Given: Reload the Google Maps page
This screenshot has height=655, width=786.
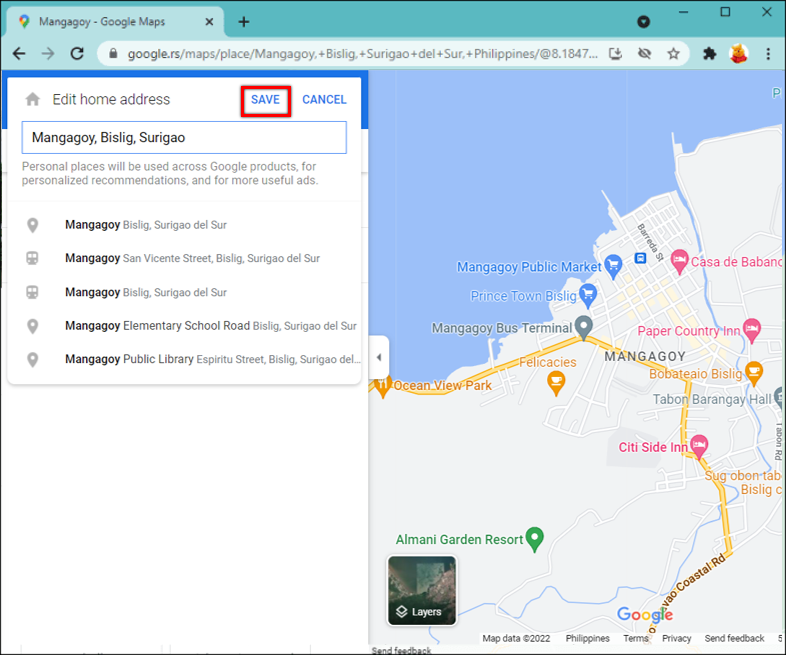Looking at the screenshot, I should tap(77, 53).
